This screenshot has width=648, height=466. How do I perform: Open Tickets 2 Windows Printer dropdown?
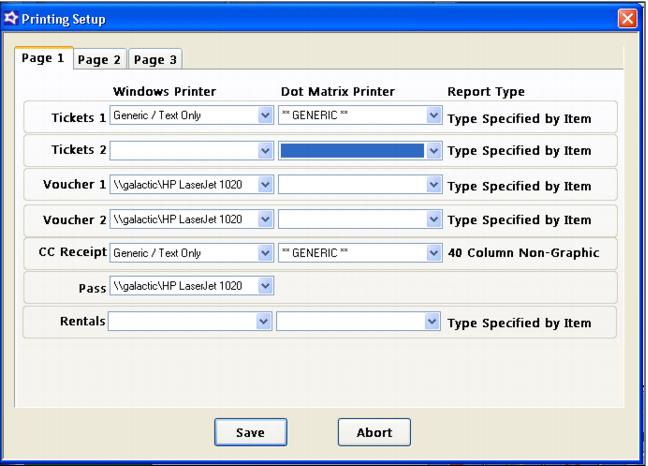265,150
